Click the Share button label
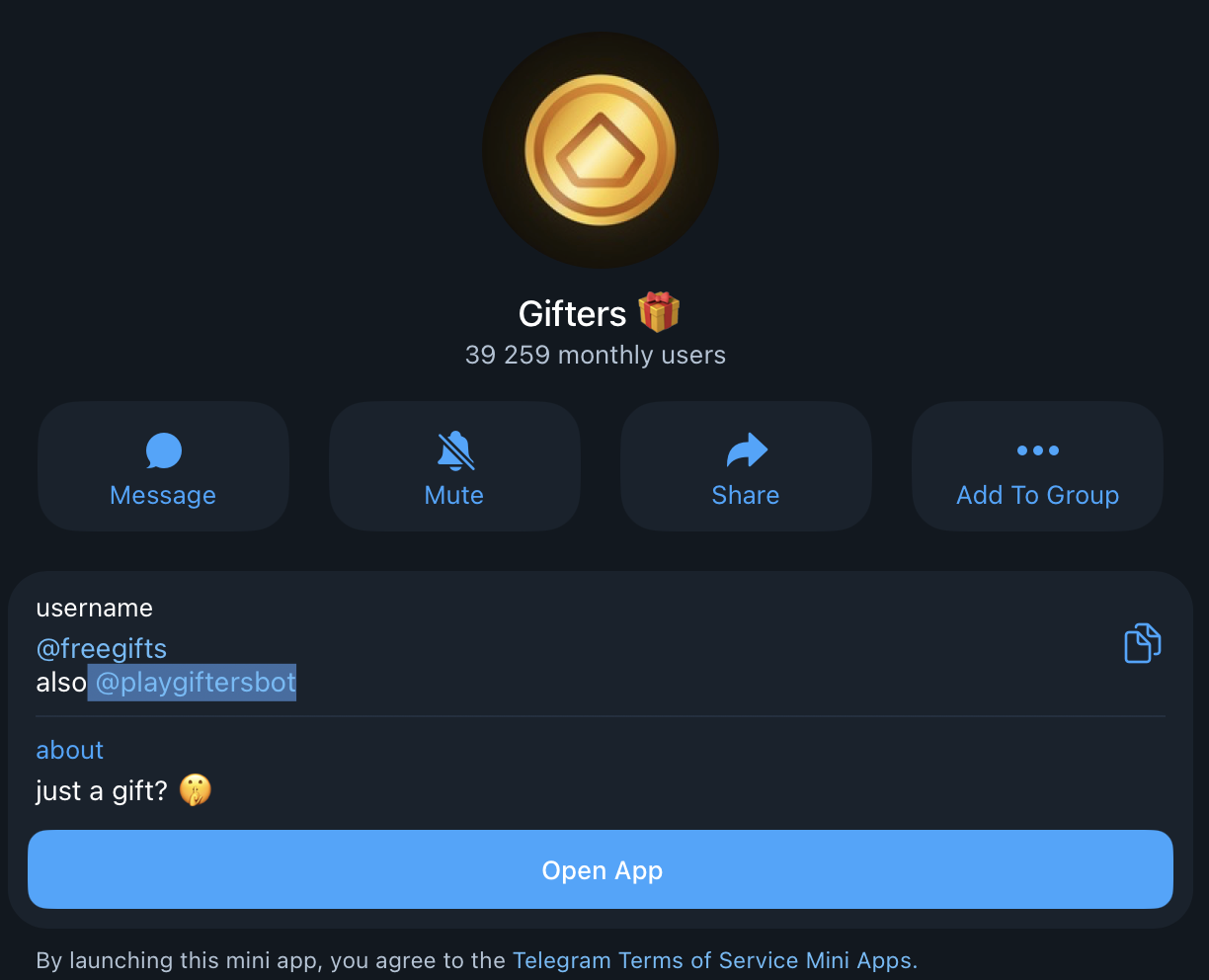The height and width of the screenshot is (980, 1209). [x=746, y=495]
